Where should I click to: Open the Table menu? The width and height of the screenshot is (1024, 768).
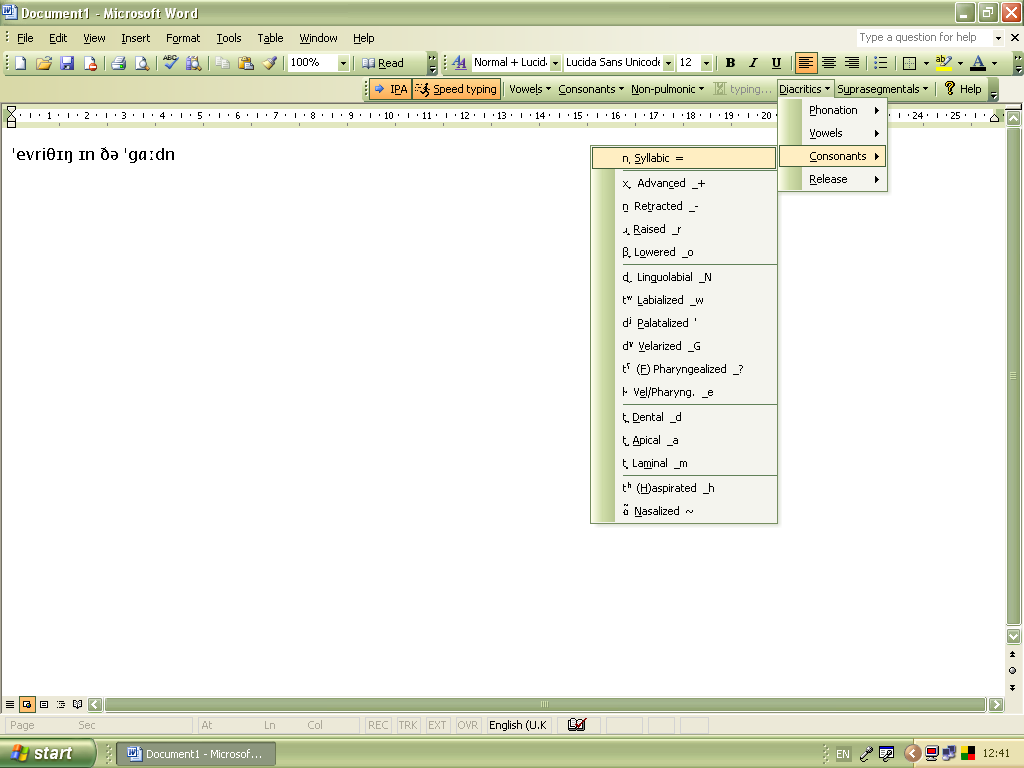click(x=270, y=38)
